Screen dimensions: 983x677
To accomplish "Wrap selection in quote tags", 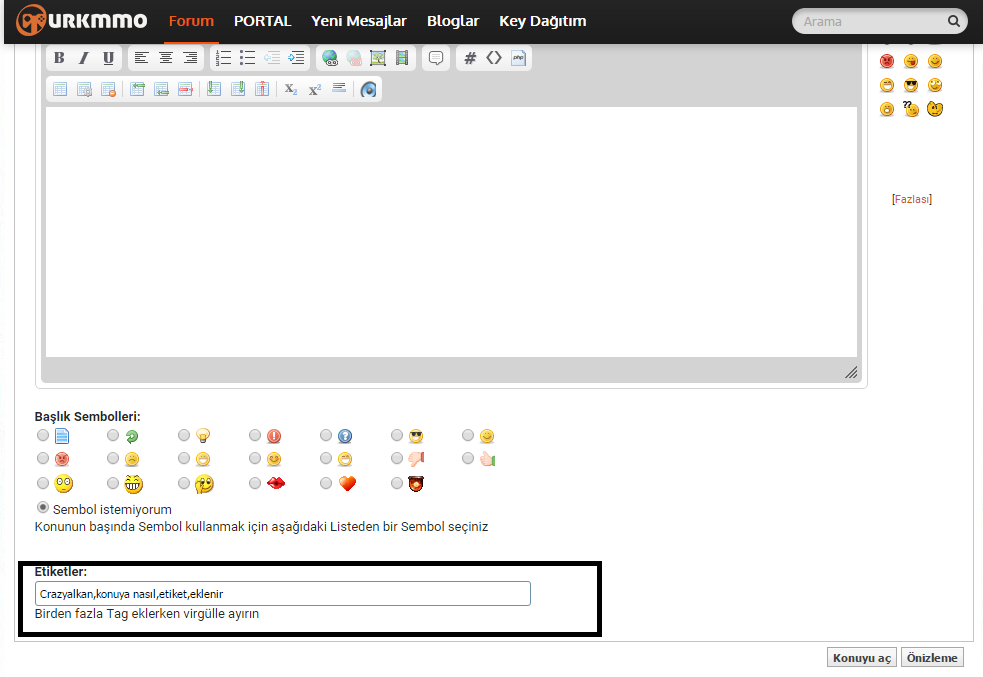I will click(436, 58).
